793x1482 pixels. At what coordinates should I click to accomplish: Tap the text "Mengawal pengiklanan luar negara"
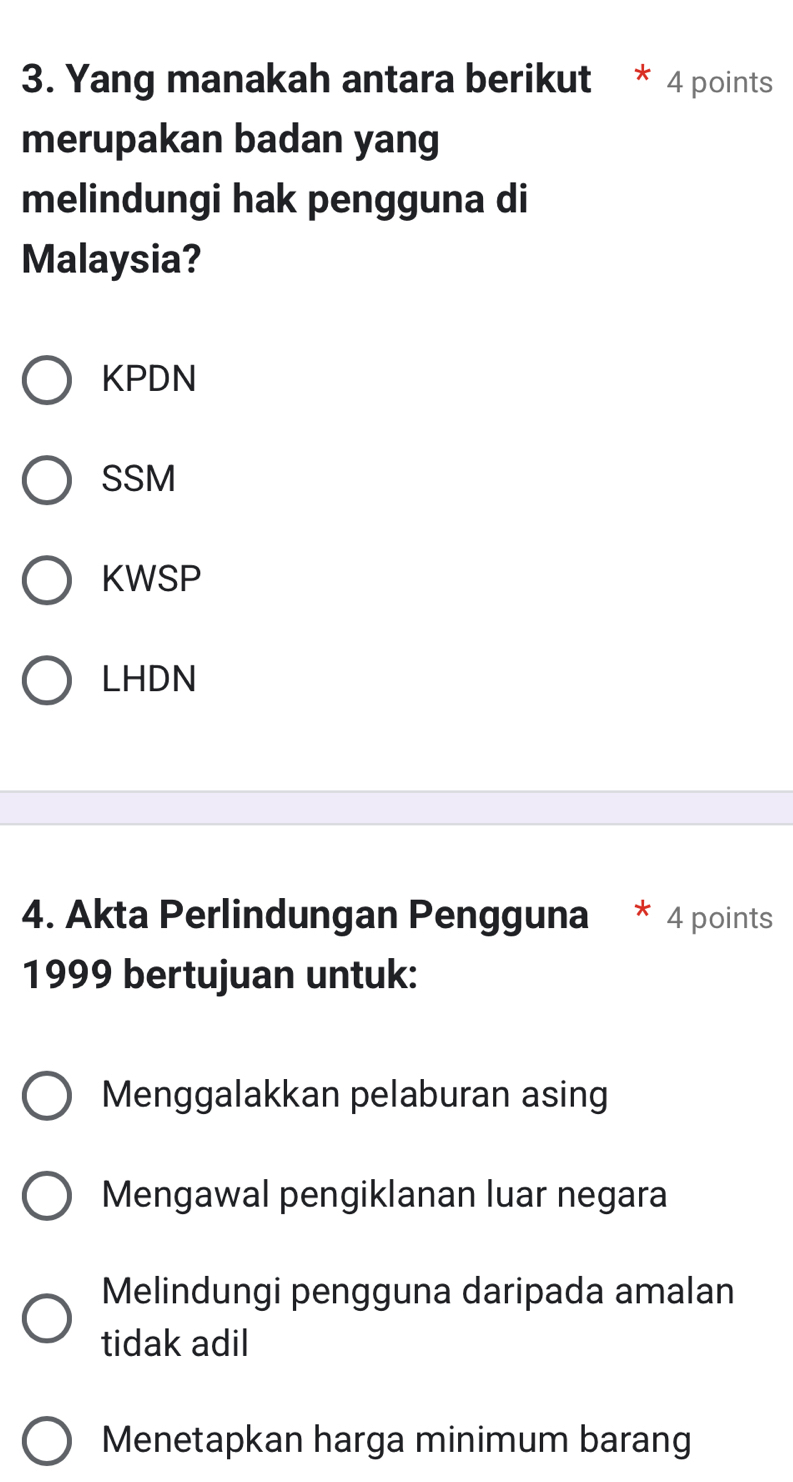385,1196
